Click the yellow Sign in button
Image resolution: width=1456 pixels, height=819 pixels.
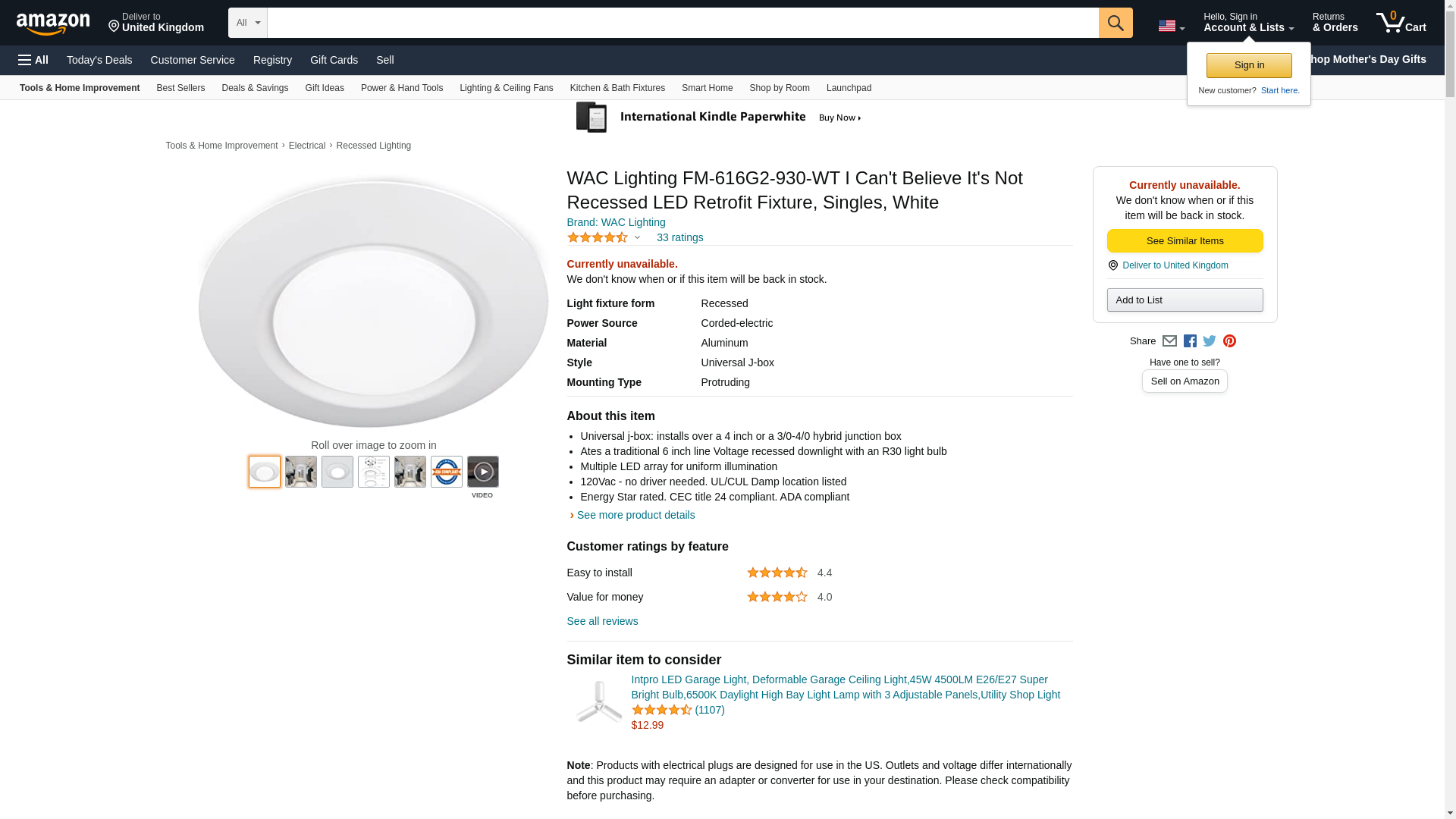(x=1249, y=65)
